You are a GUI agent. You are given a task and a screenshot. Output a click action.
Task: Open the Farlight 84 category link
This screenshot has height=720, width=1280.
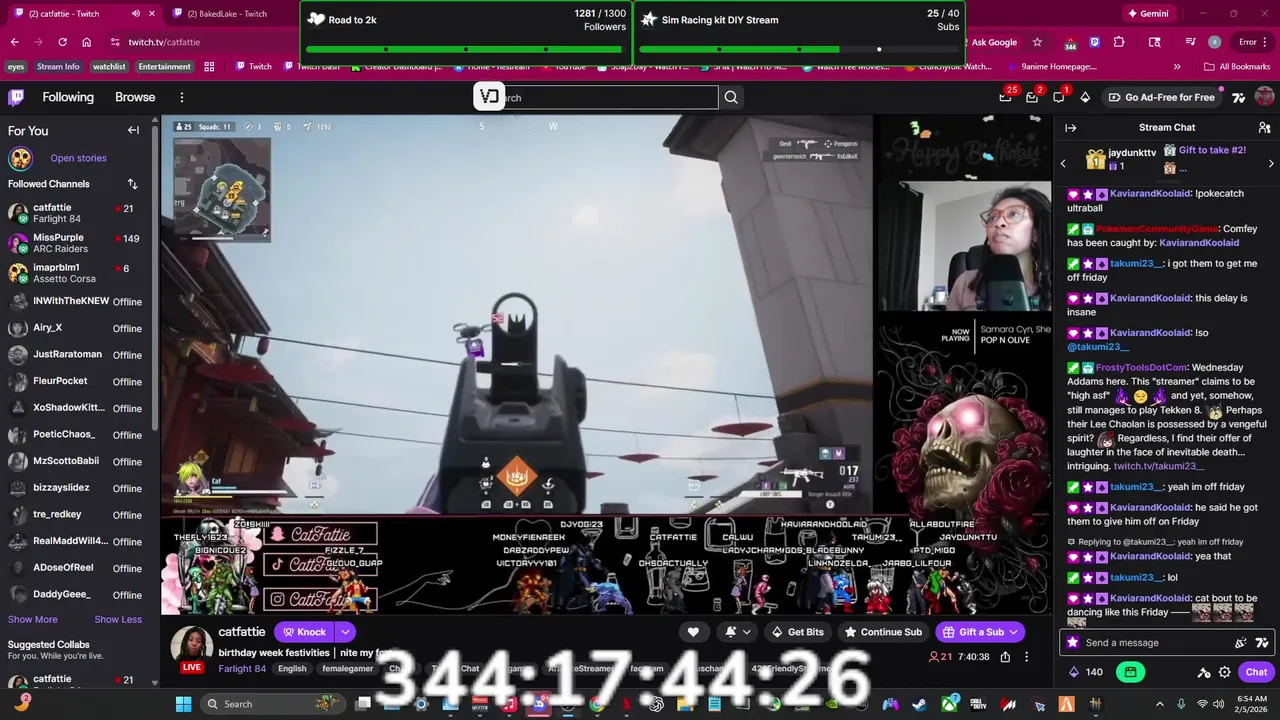242,669
